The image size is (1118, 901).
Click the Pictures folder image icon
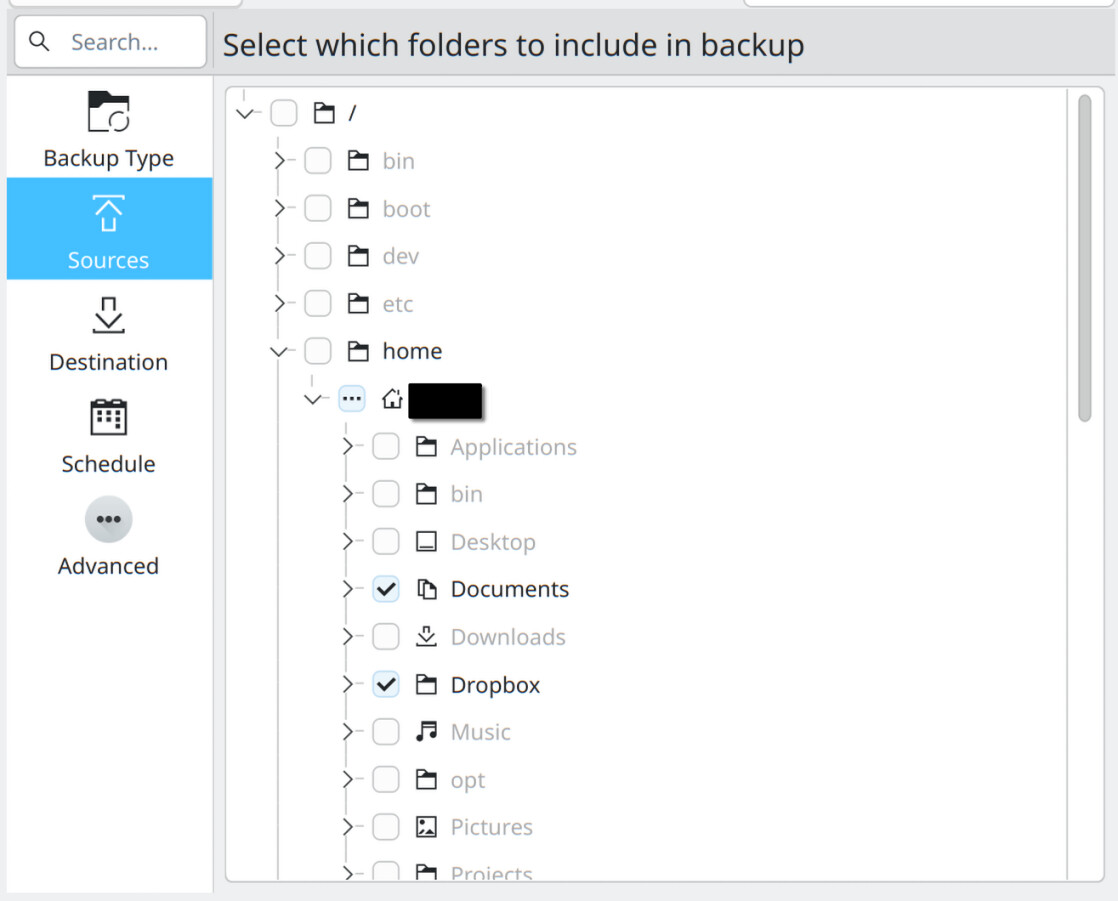(x=426, y=827)
